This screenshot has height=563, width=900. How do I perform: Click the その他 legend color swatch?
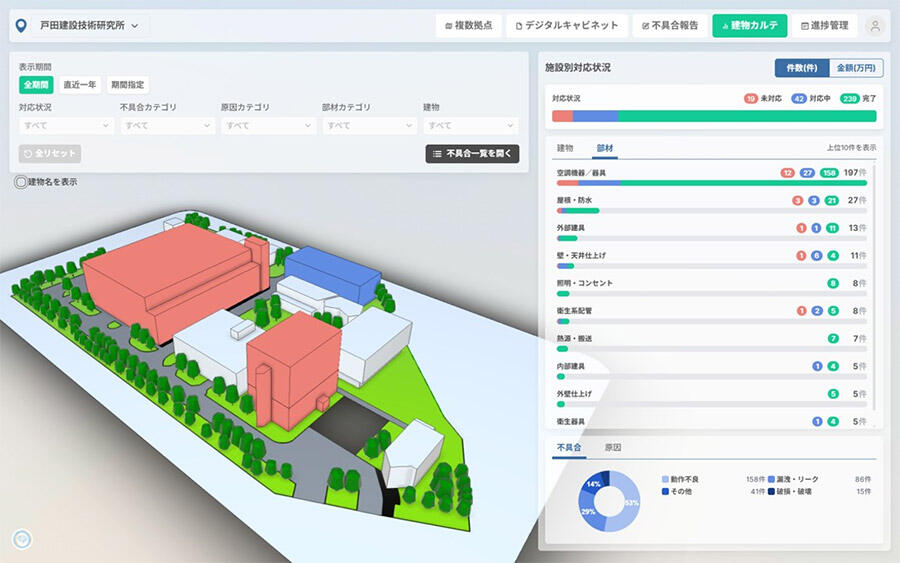[665, 492]
